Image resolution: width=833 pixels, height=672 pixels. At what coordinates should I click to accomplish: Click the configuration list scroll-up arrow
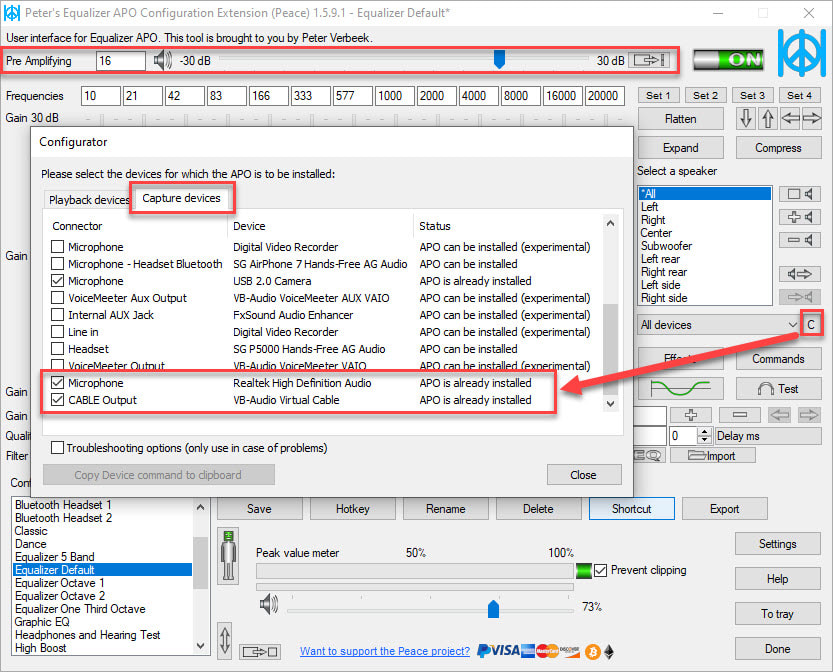(200, 507)
